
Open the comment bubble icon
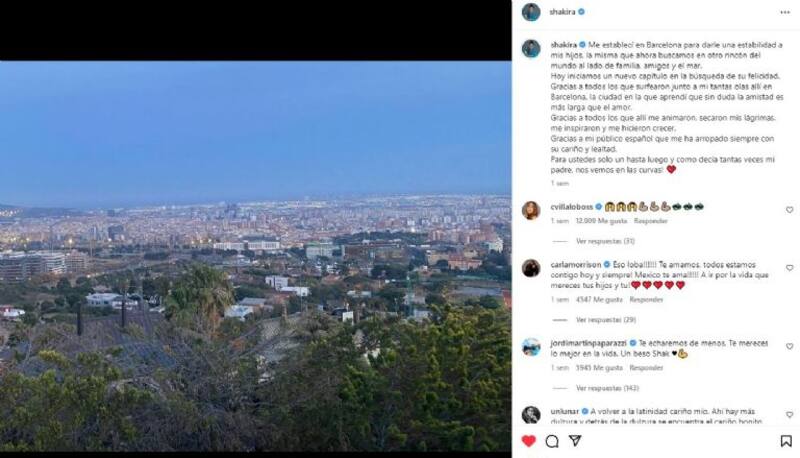pyautogui.click(x=552, y=441)
